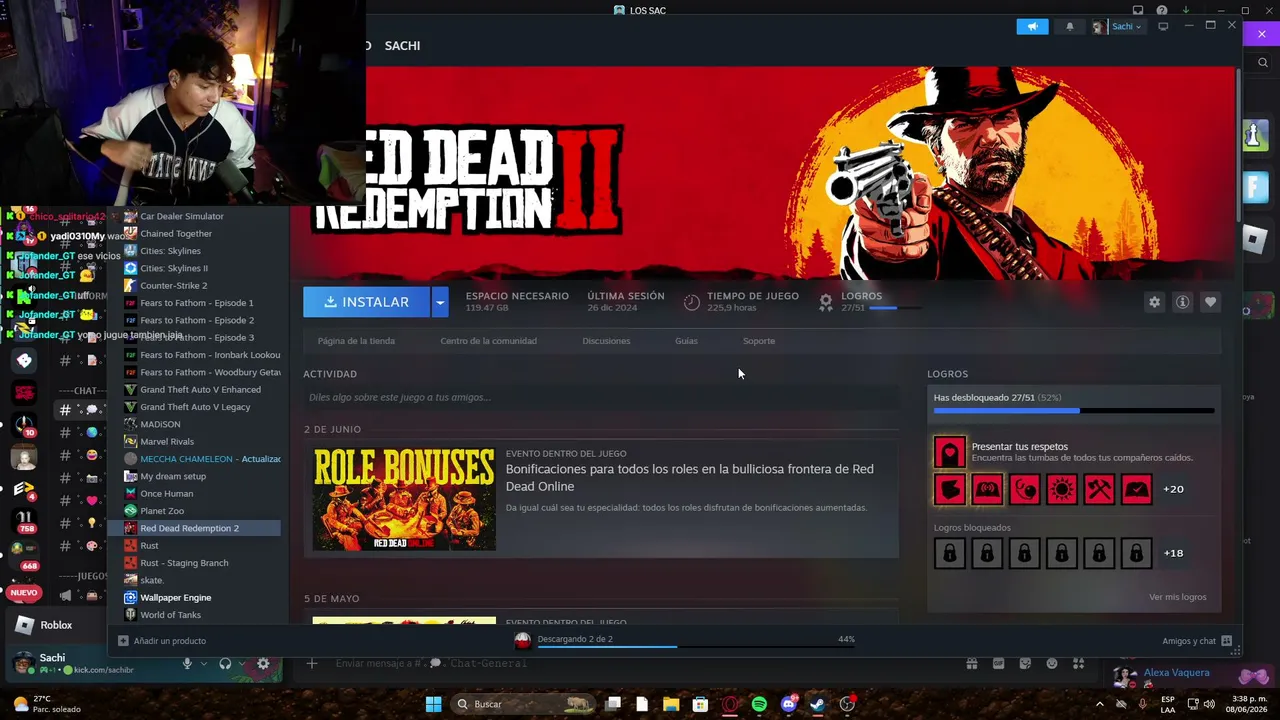This screenshot has width=1280, height=720.
Task: Open File Explorer from the taskbar
Action: tap(671, 704)
